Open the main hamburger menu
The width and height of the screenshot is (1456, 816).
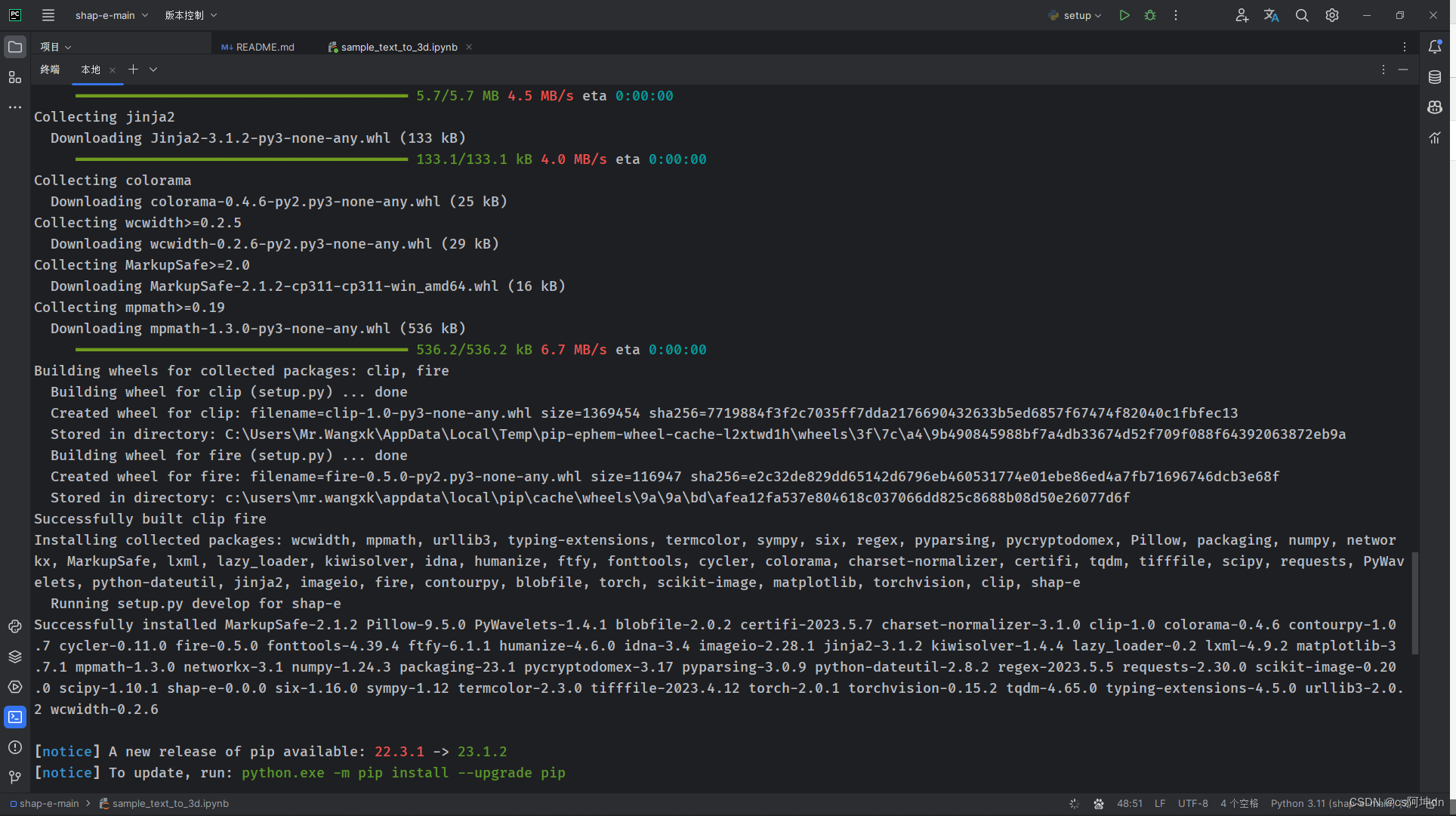pyautogui.click(x=48, y=15)
